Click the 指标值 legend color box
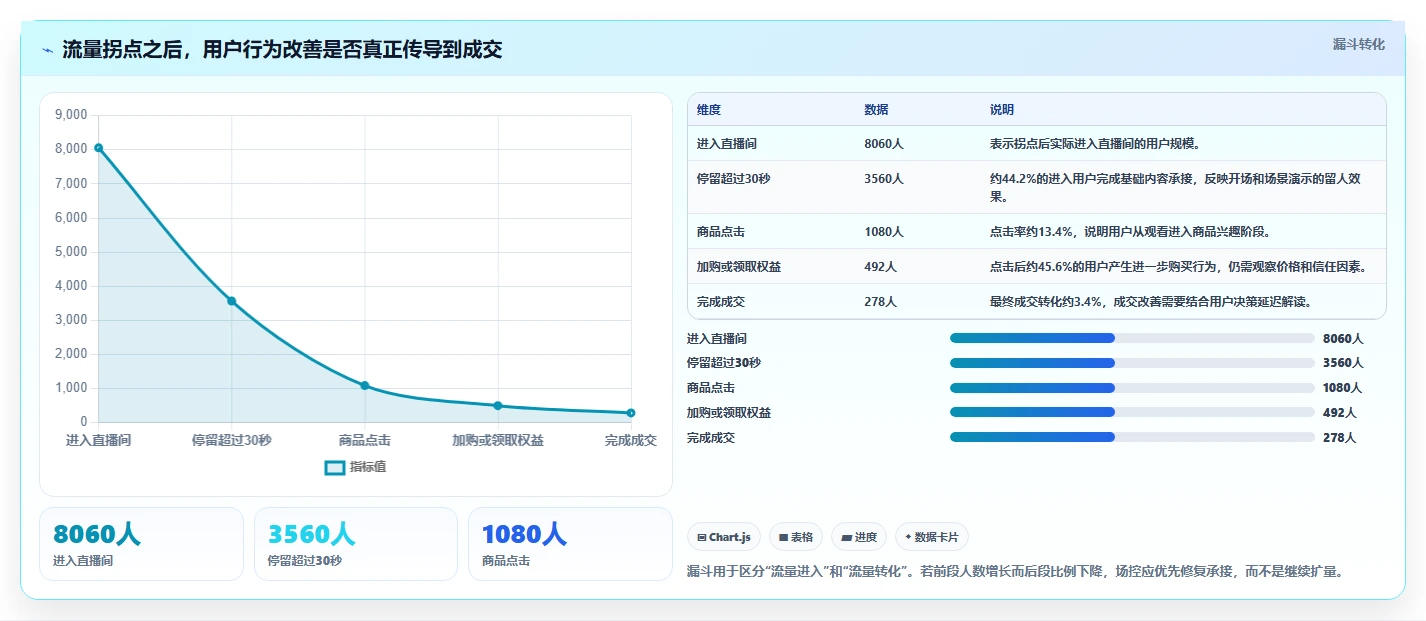 point(335,467)
